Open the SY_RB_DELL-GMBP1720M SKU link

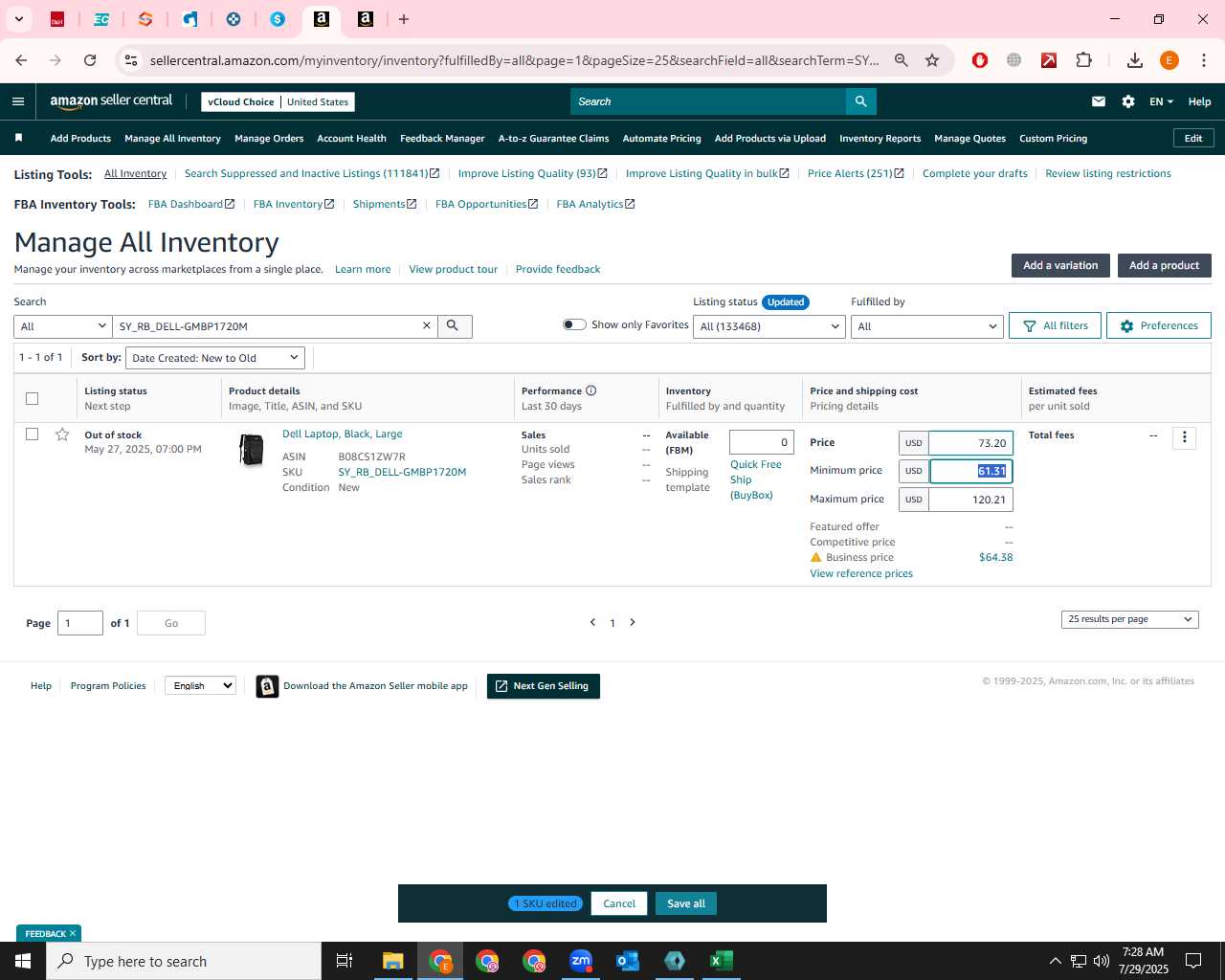(x=402, y=472)
